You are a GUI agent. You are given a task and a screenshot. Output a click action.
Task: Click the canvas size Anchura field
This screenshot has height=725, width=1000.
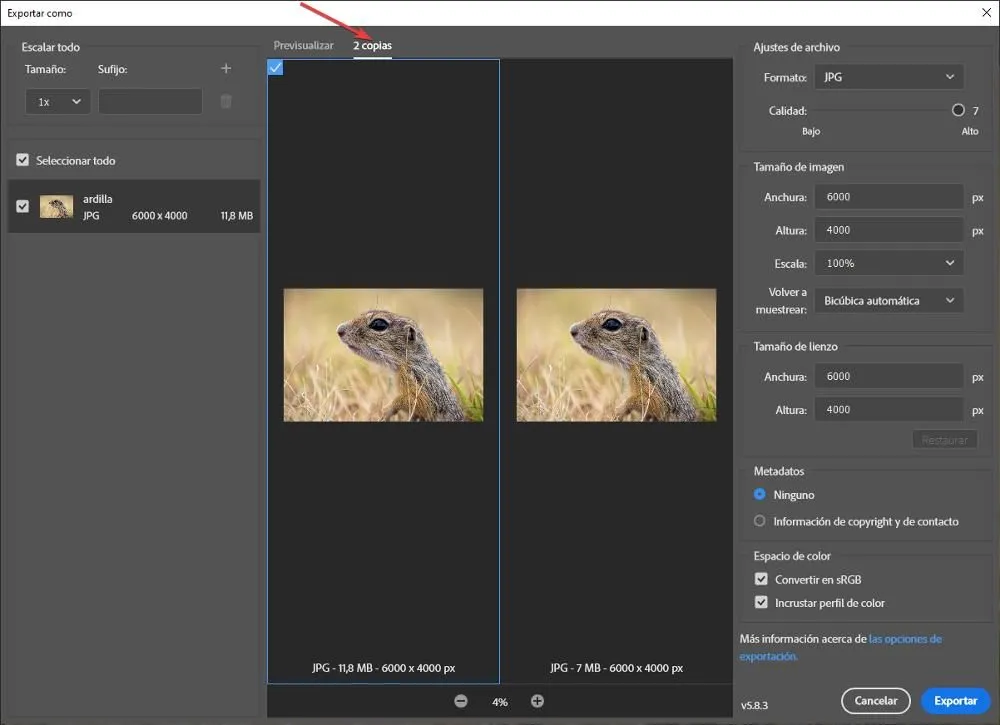(x=889, y=377)
